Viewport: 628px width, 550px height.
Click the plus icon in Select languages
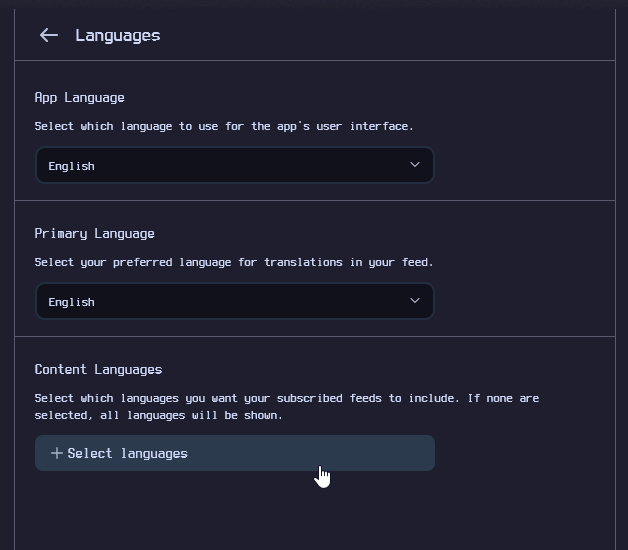pos(56,453)
